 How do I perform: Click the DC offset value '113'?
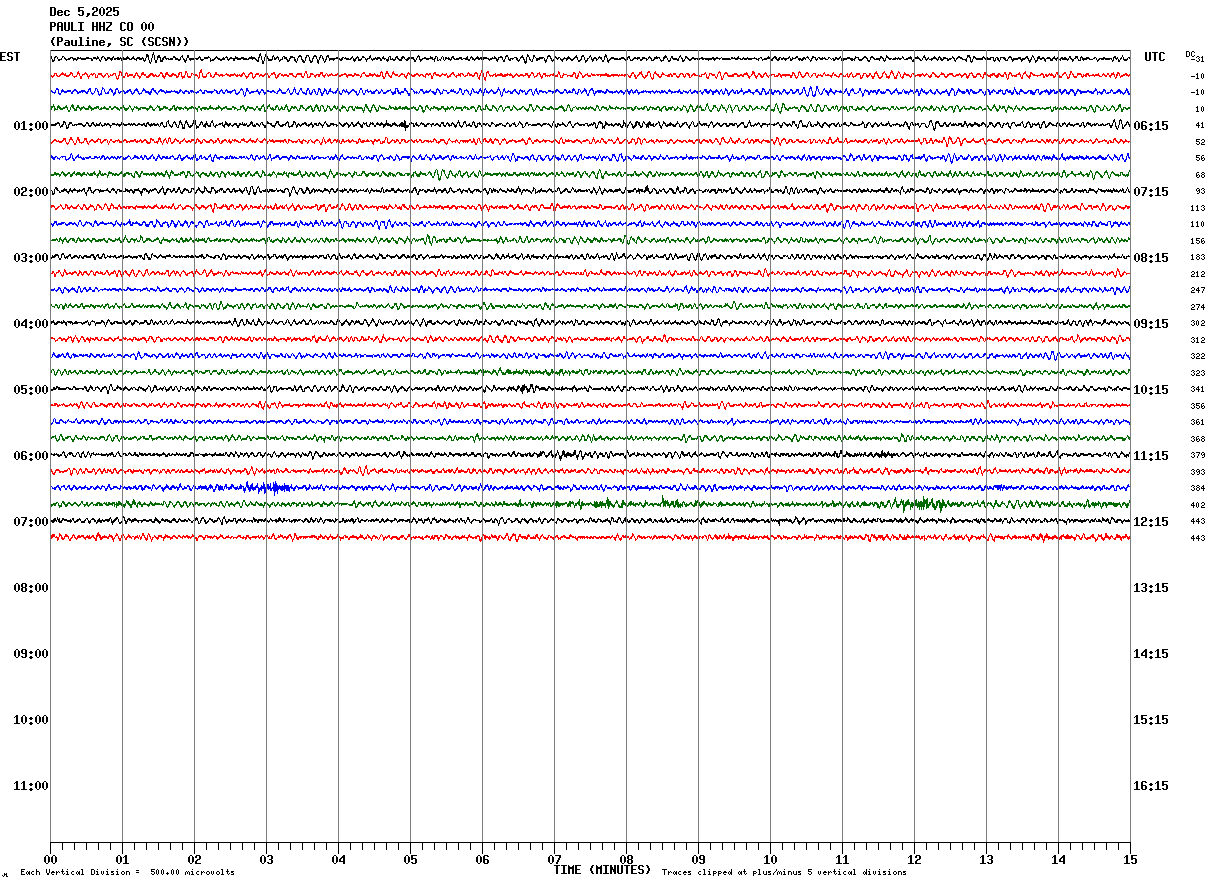tap(1198, 209)
